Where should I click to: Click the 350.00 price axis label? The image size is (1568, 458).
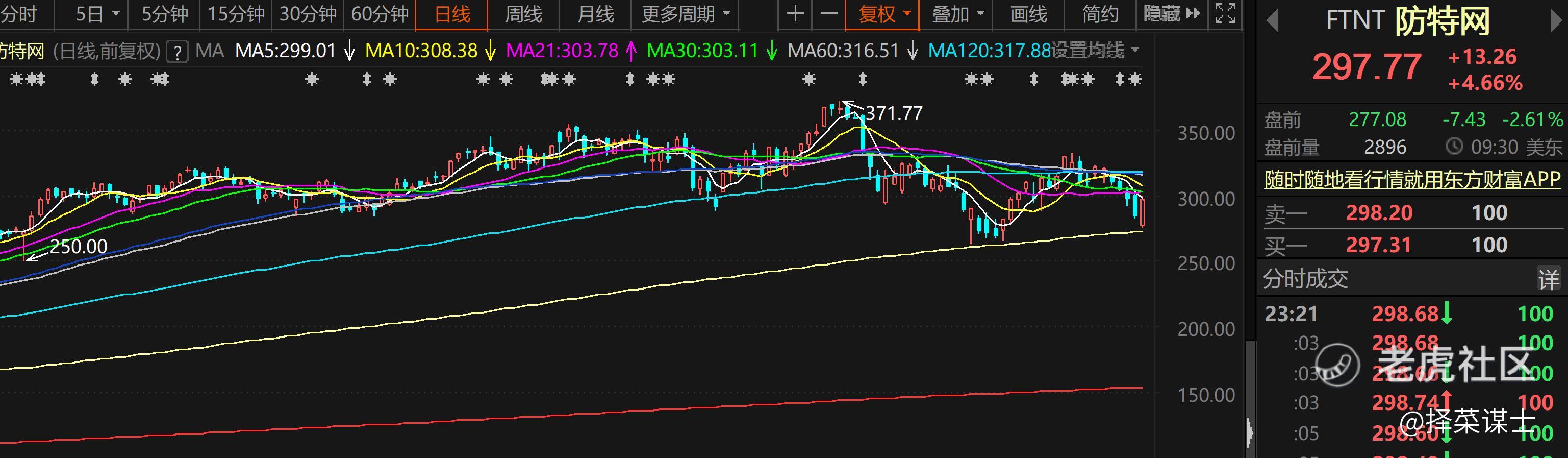1206,133
